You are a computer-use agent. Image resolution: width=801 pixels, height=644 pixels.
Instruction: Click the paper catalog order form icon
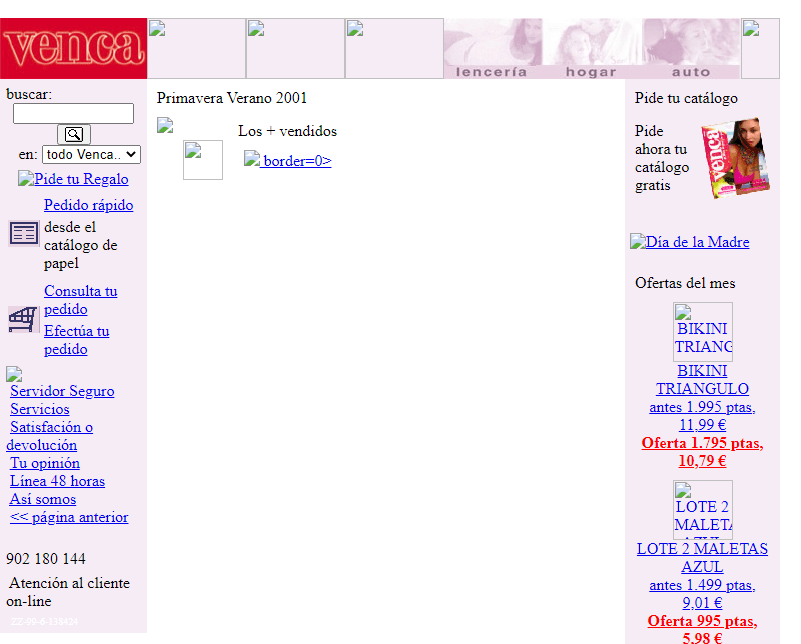24,233
